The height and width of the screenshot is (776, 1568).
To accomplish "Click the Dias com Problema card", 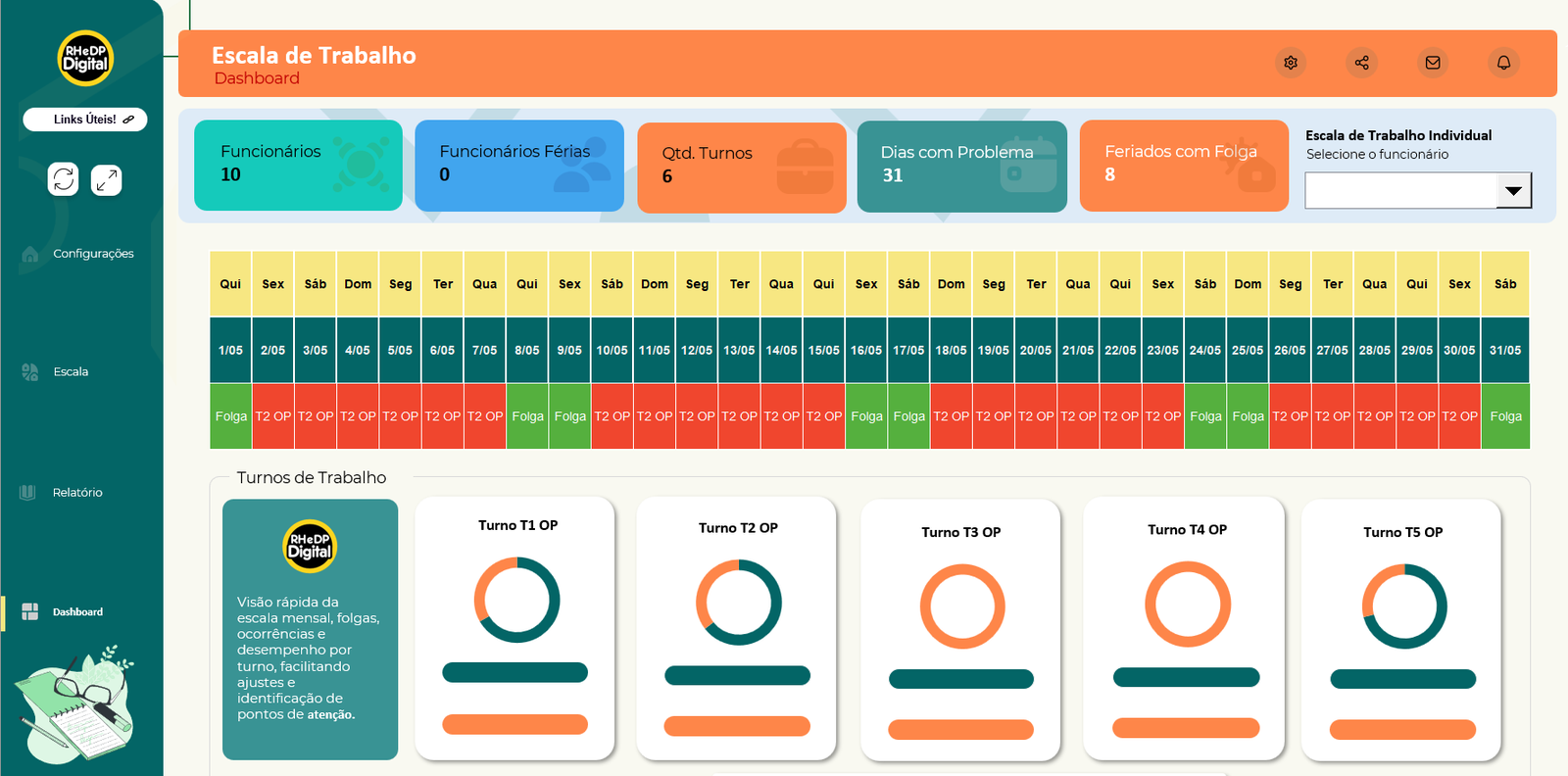I will click(961, 166).
